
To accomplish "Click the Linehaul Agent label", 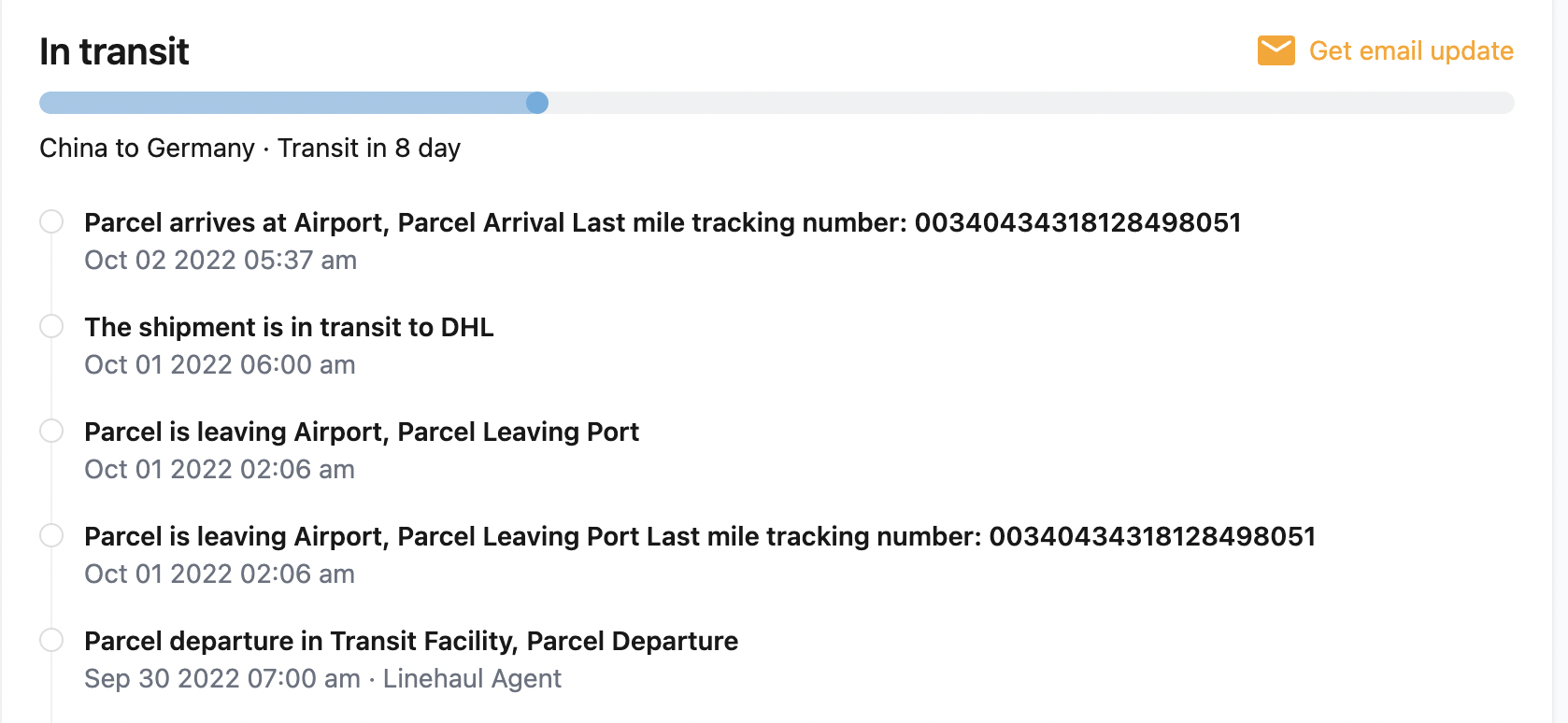I will [472, 678].
